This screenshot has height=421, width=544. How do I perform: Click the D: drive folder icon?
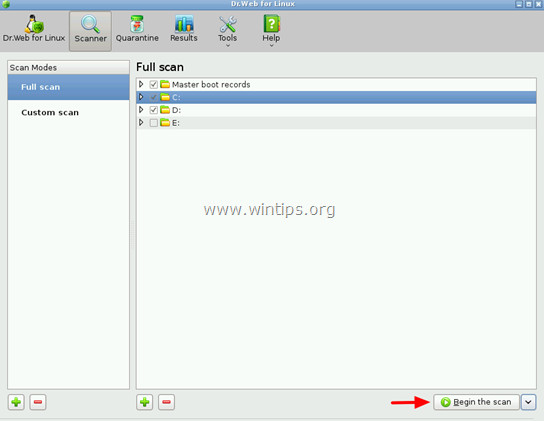pyautogui.click(x=165, y=110)
